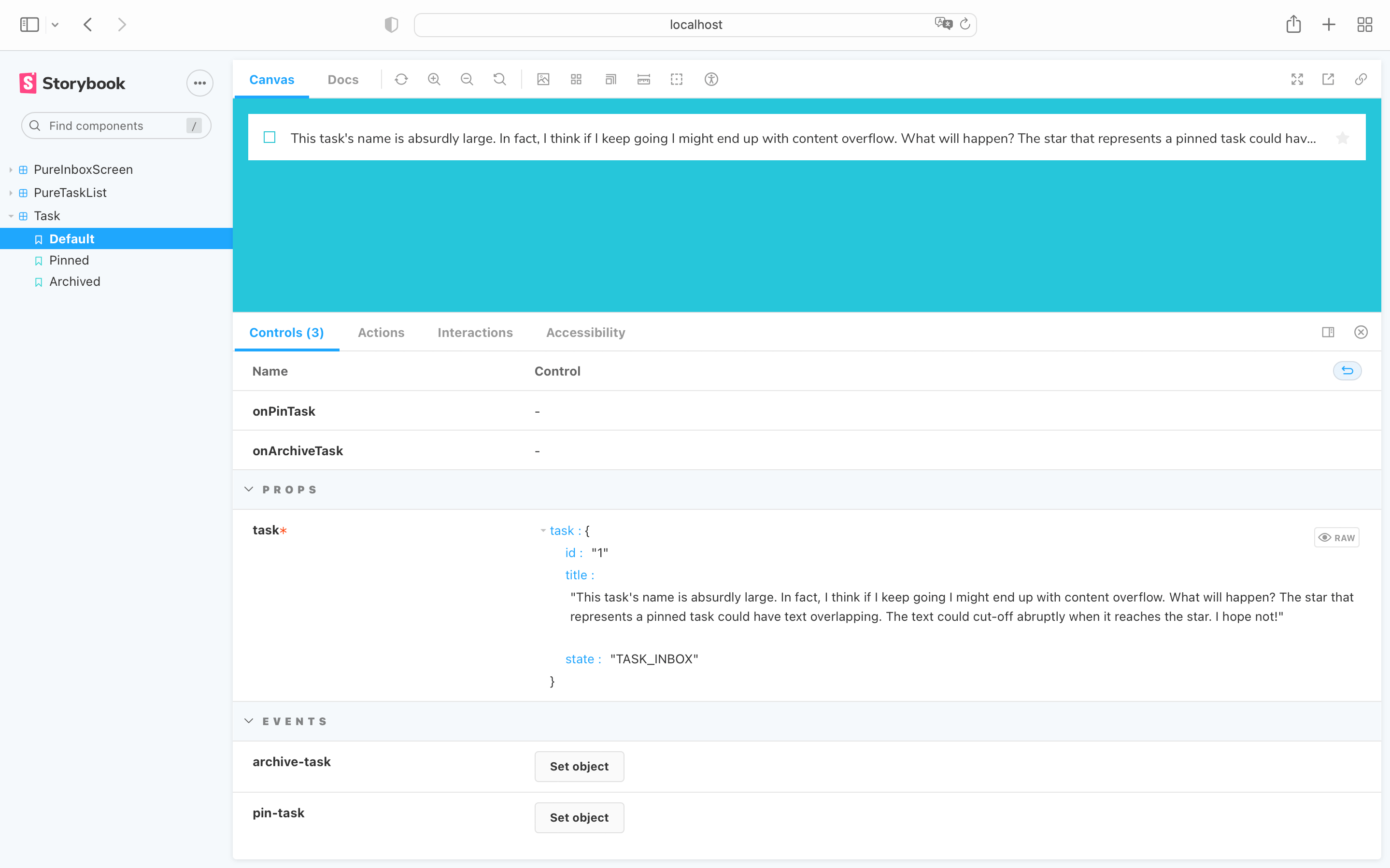The width and height of the screenshot is (1390, 868).
Task: Toggle RAW view for task object
Action: click(1336, 537)
